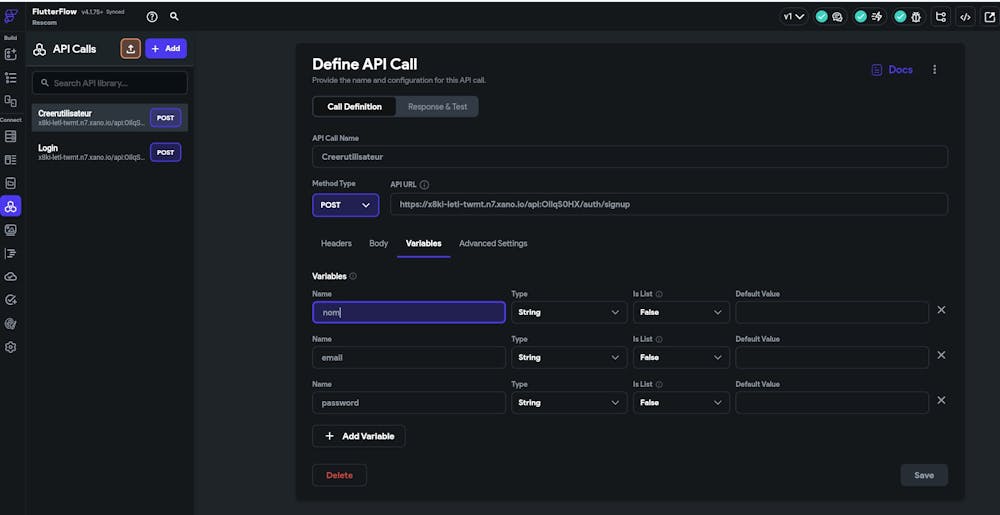
Task: Click the import API upload icon
Action: pos(130,48)
